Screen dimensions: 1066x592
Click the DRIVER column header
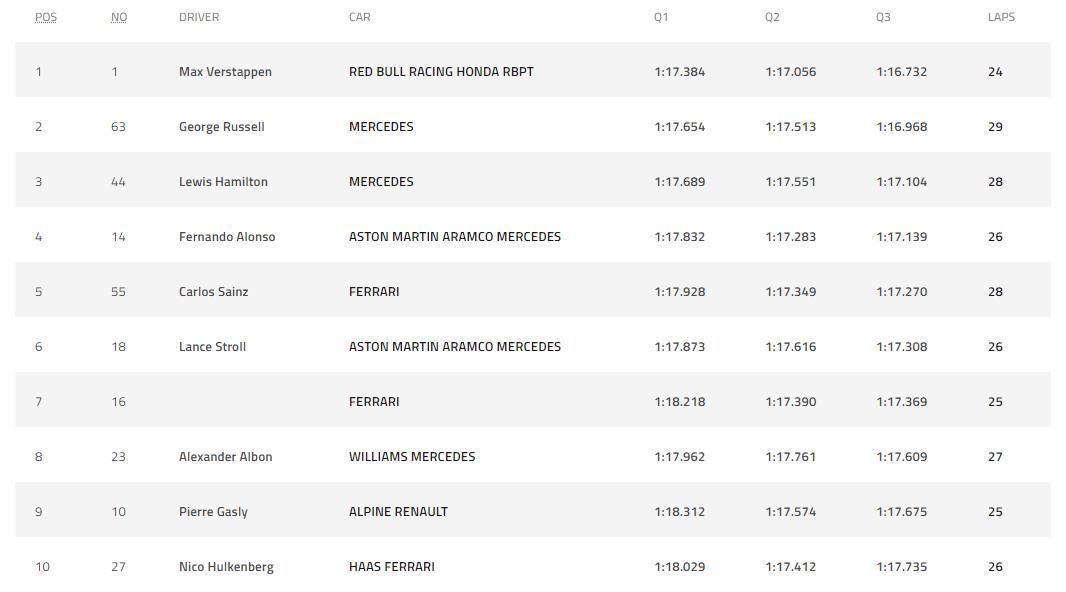point(199,17)
